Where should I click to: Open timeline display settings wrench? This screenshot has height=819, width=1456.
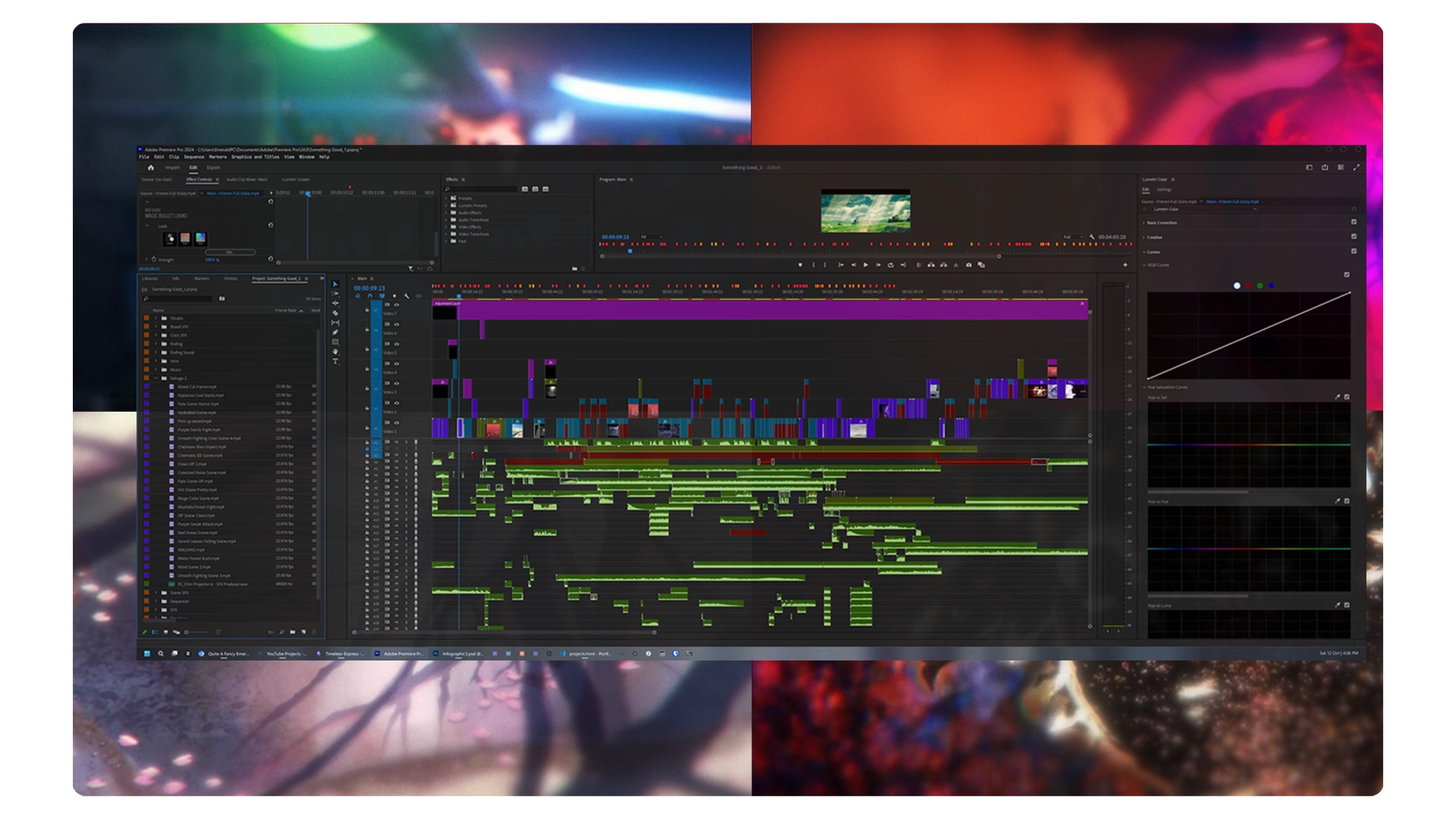point(406,297)
